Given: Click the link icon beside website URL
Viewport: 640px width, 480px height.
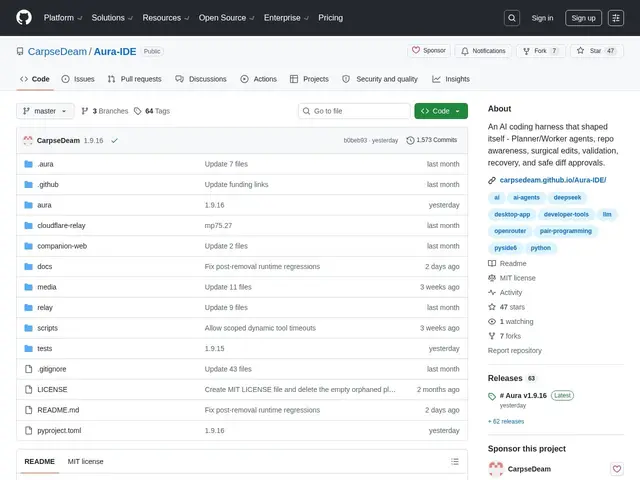Looking at the screenshot, I should (x=492, y=180).
